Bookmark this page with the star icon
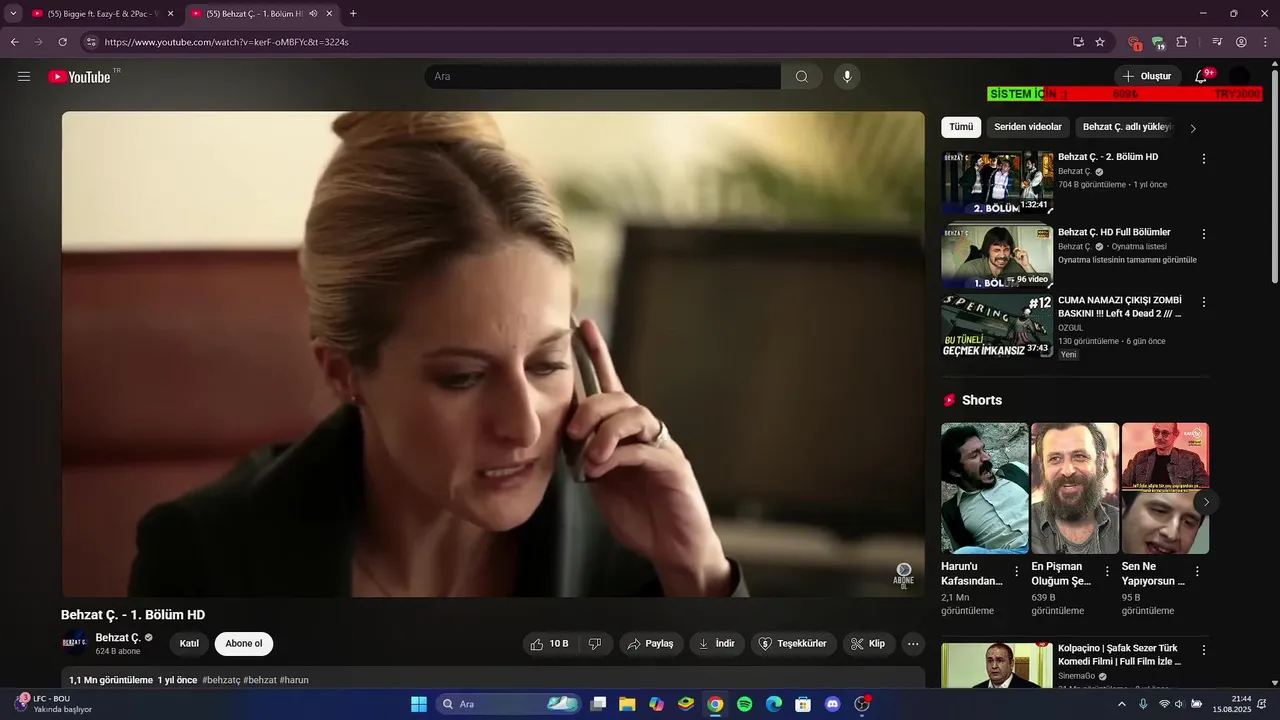 pos(1100,42)
